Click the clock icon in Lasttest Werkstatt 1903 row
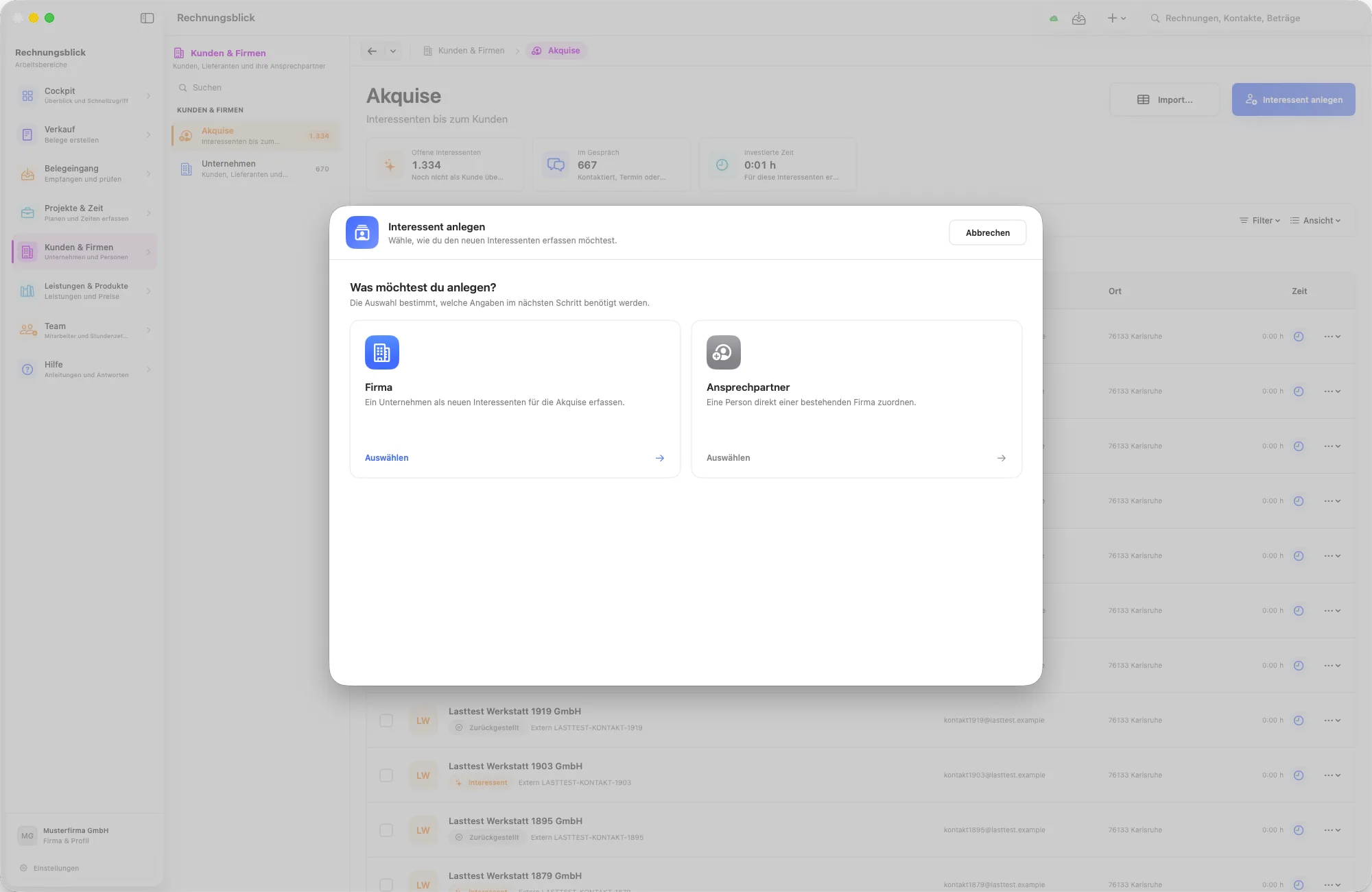Viewport: 1372px width, 892px height. coord(1299,775)
